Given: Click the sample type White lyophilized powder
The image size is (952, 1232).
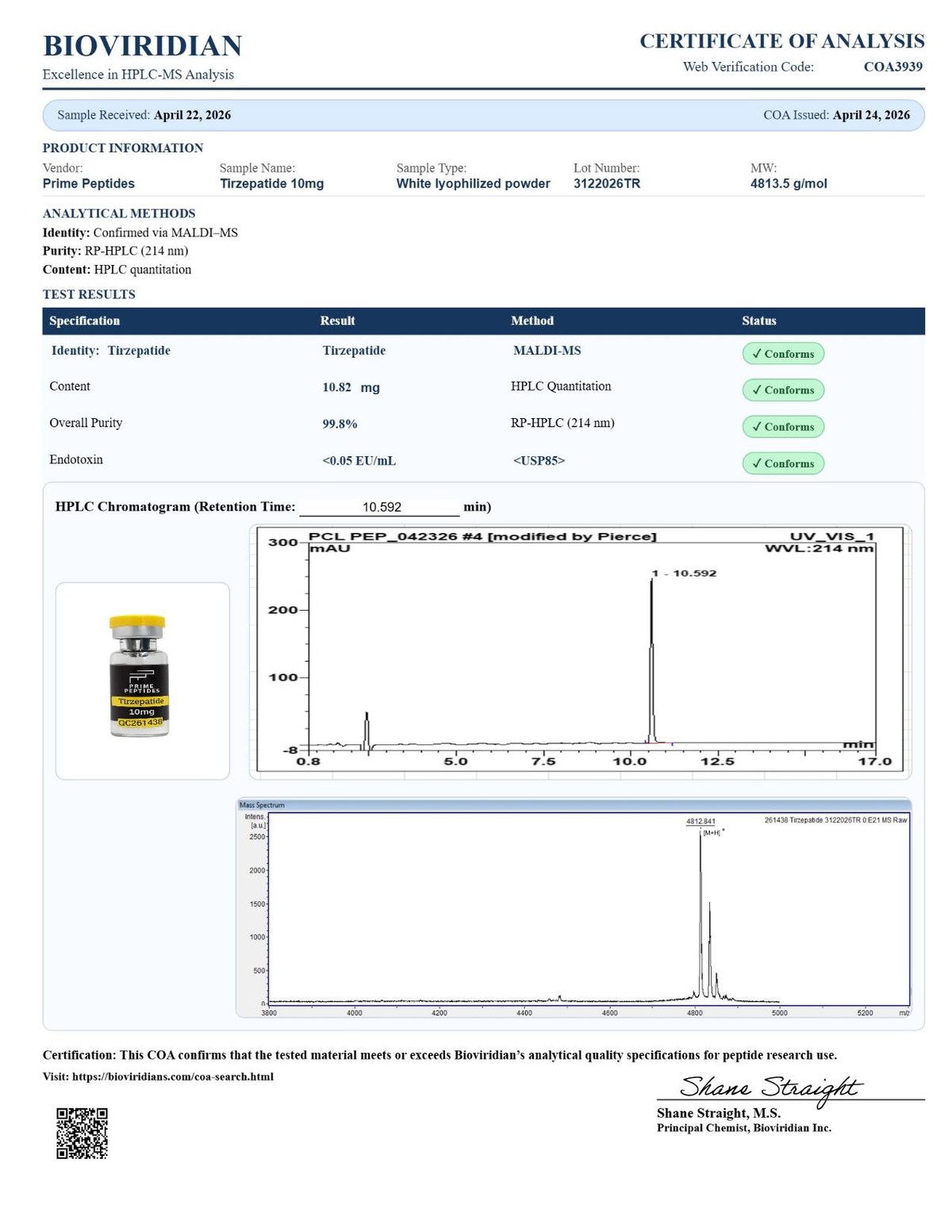Looking at the screenshot, I should click(x=473, y=183).
